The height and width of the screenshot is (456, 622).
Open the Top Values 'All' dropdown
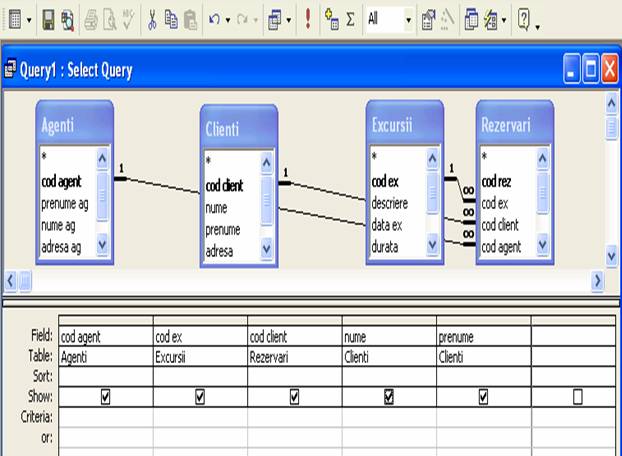click(x=408, y=19)
